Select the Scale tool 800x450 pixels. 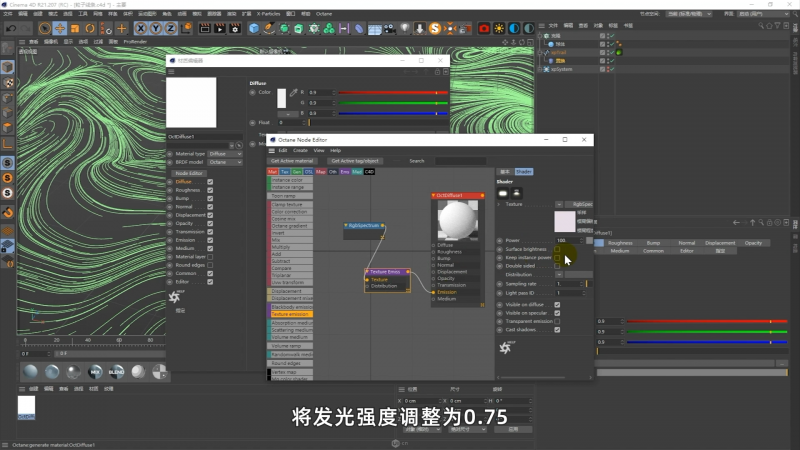coord(75,29)
